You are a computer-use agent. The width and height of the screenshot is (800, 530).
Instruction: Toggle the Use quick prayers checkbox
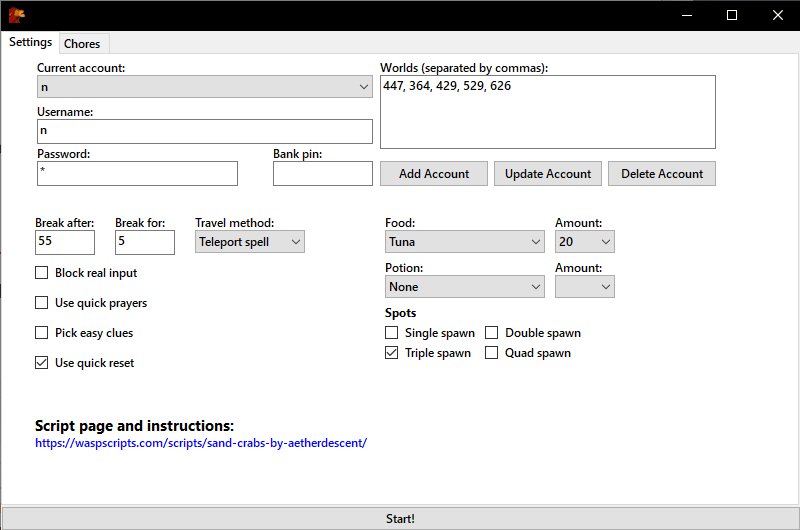[x=41, y=303]
